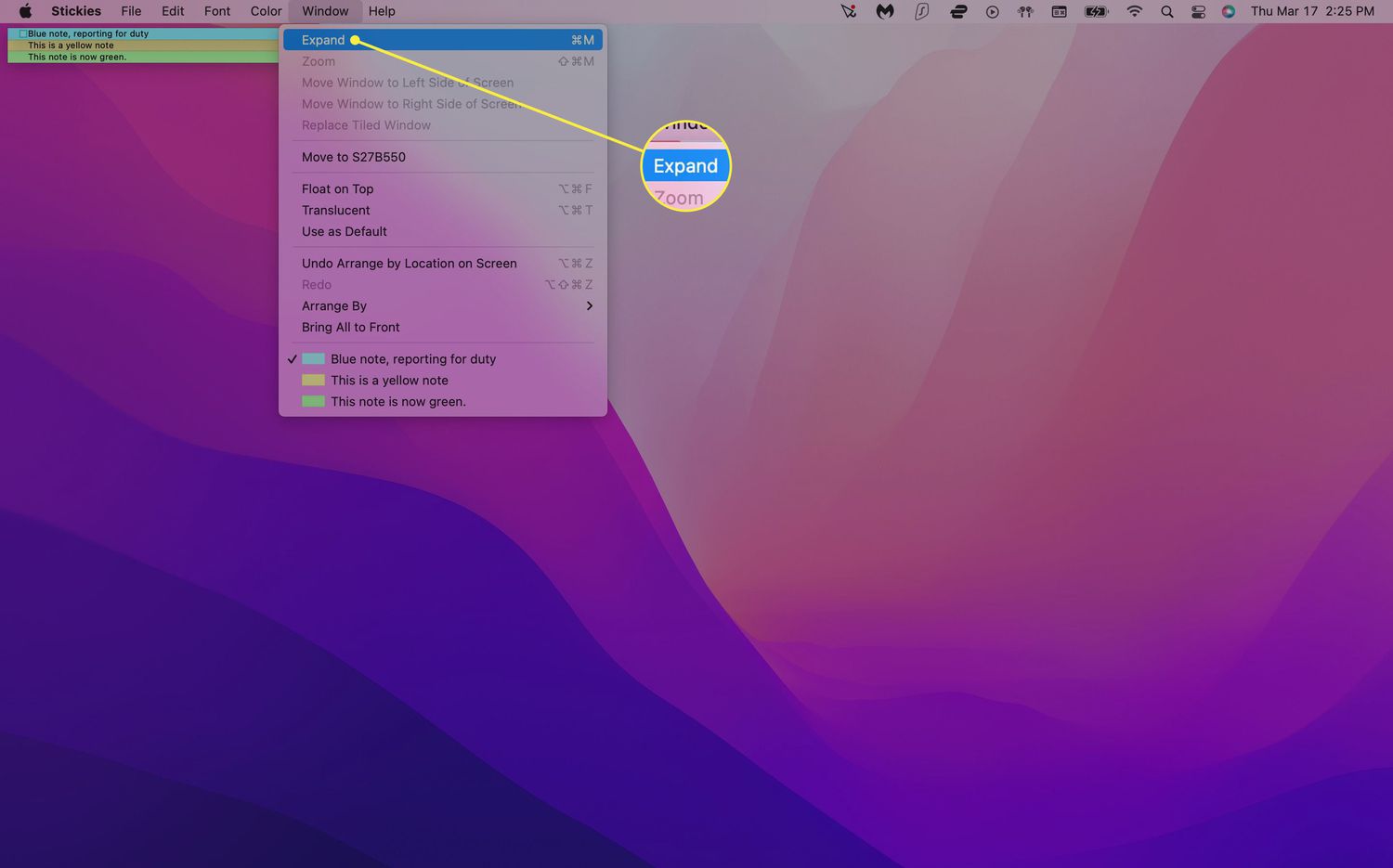Screen dimensions: 1393x868
Task: Click the play circle menu bar icon
Action: point(992,11)
